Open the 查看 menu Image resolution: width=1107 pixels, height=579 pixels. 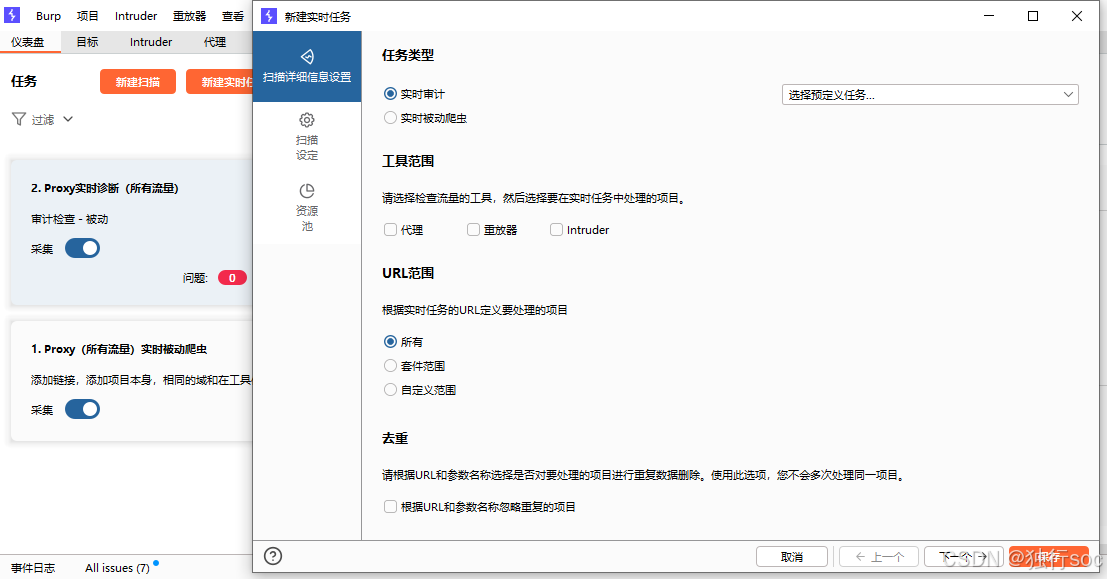(x=233, y=16)
